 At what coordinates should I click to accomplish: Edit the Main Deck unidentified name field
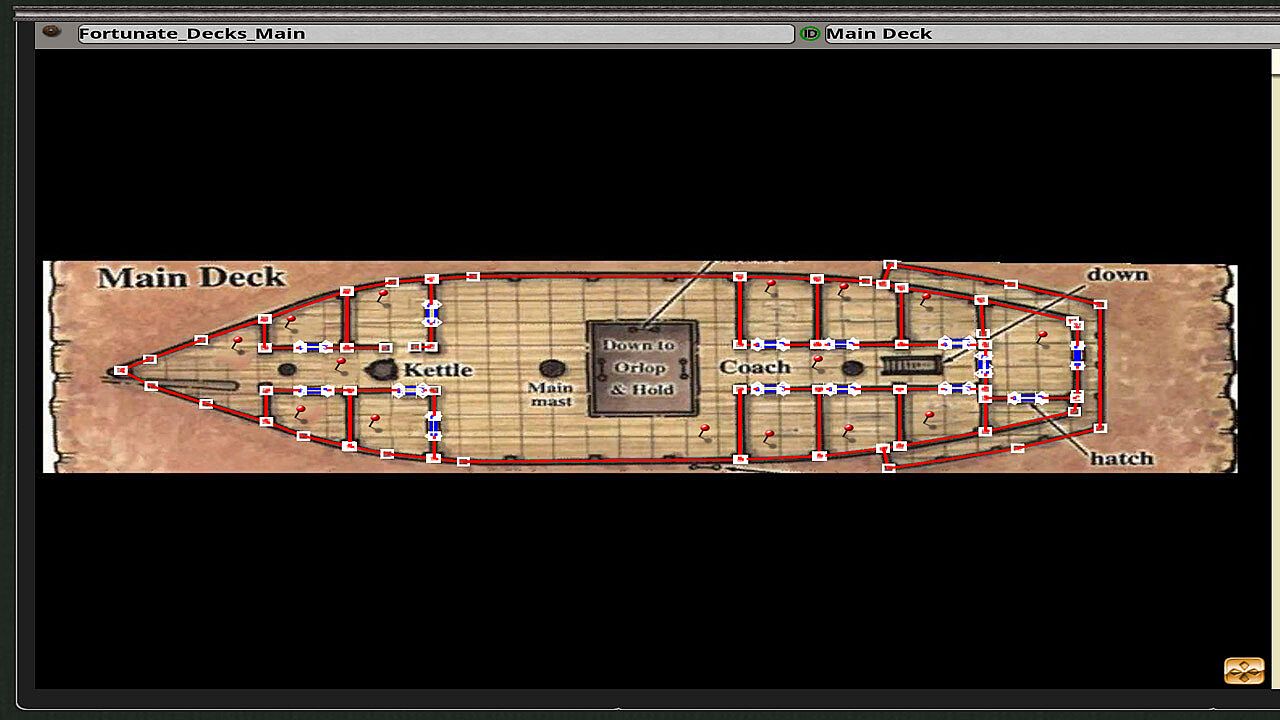[1051, 33]
